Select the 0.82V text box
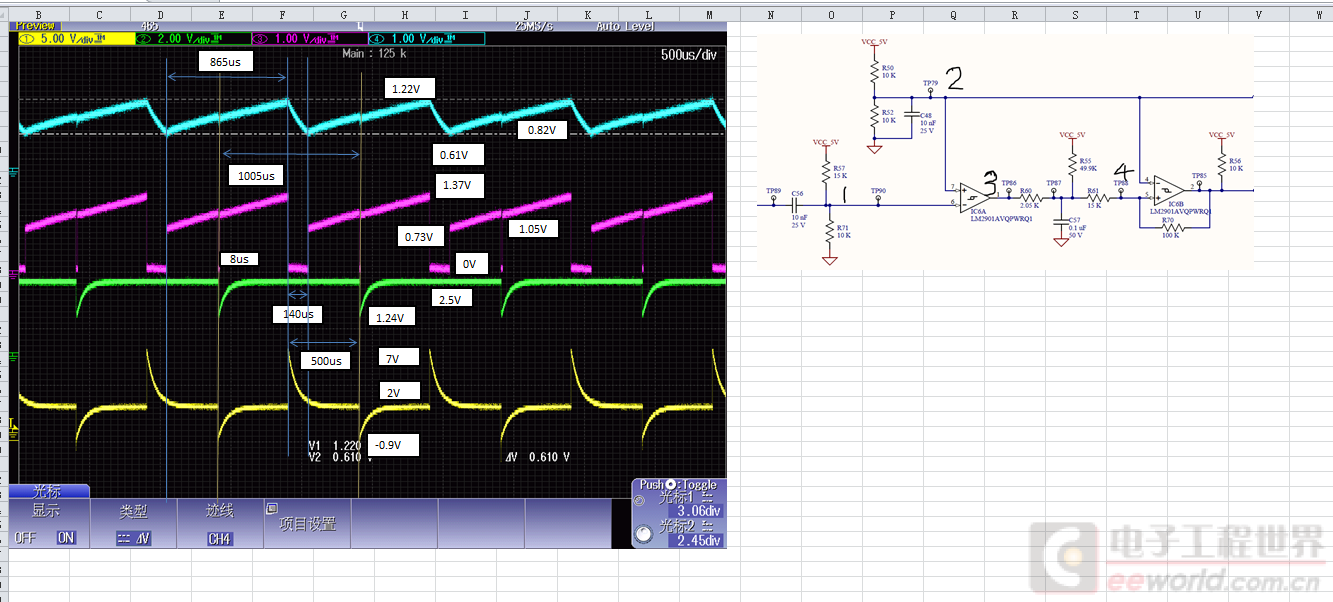 (544, 130)
